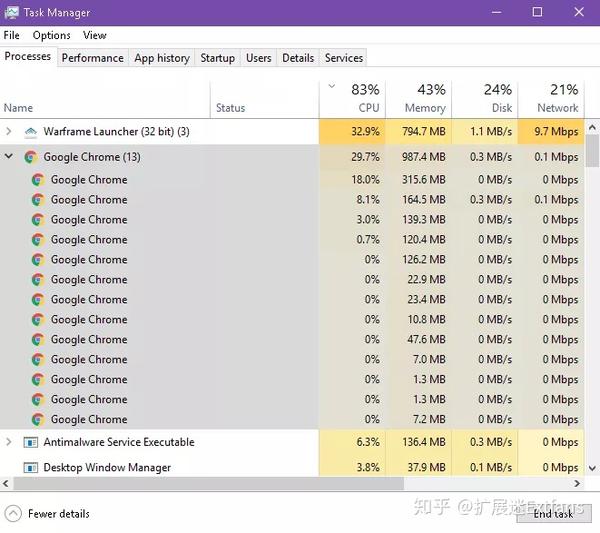The image size is (600, 533).
Task: Click the Chrome icon in the 47.6 MB row
Action: pyautogui.click(x=38, y=339)
